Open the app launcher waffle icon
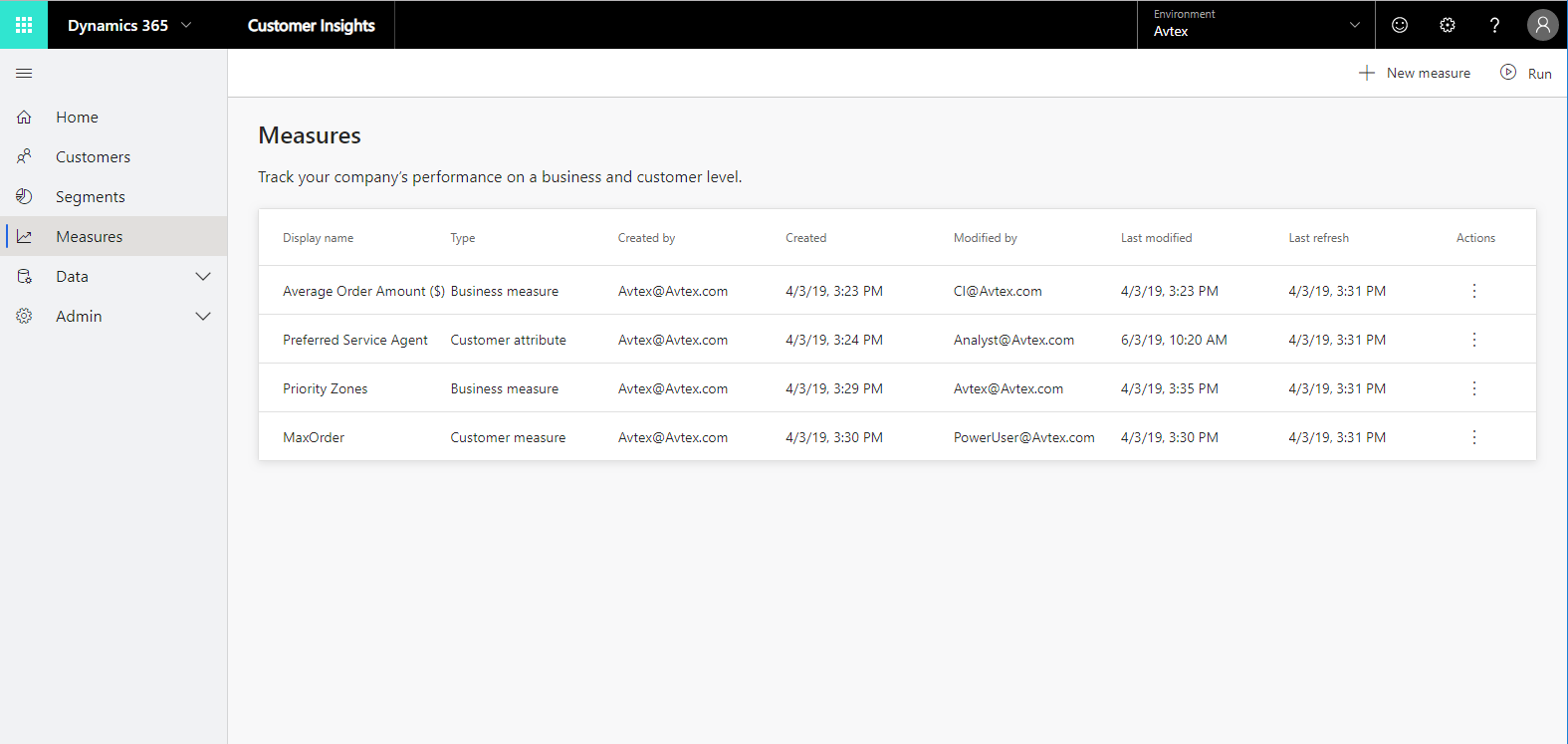Screen dimensions: 1568x744 24,25
